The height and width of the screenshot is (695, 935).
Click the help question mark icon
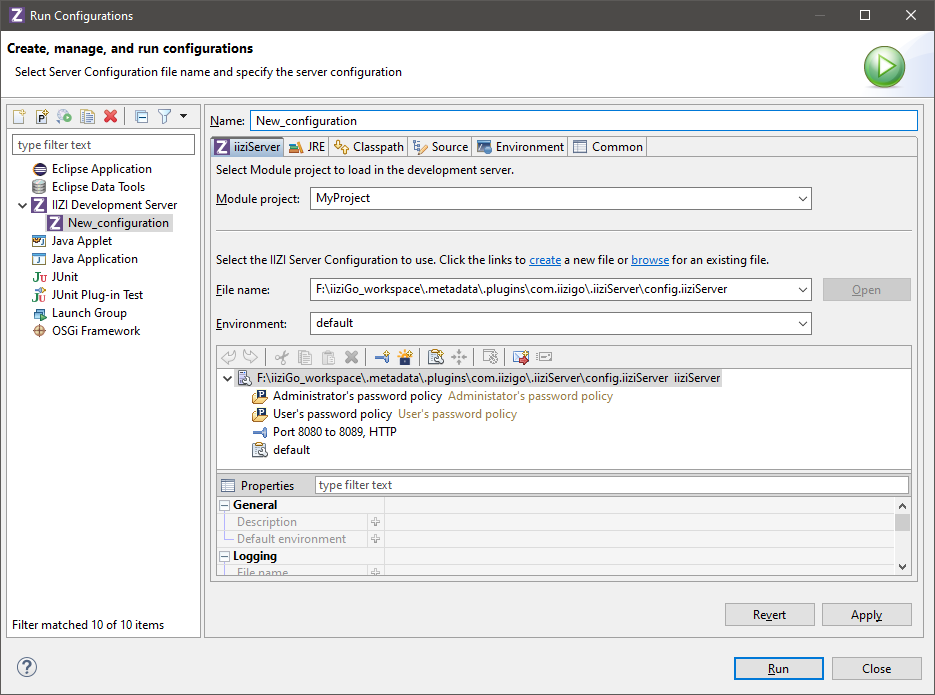coord(27,668)
